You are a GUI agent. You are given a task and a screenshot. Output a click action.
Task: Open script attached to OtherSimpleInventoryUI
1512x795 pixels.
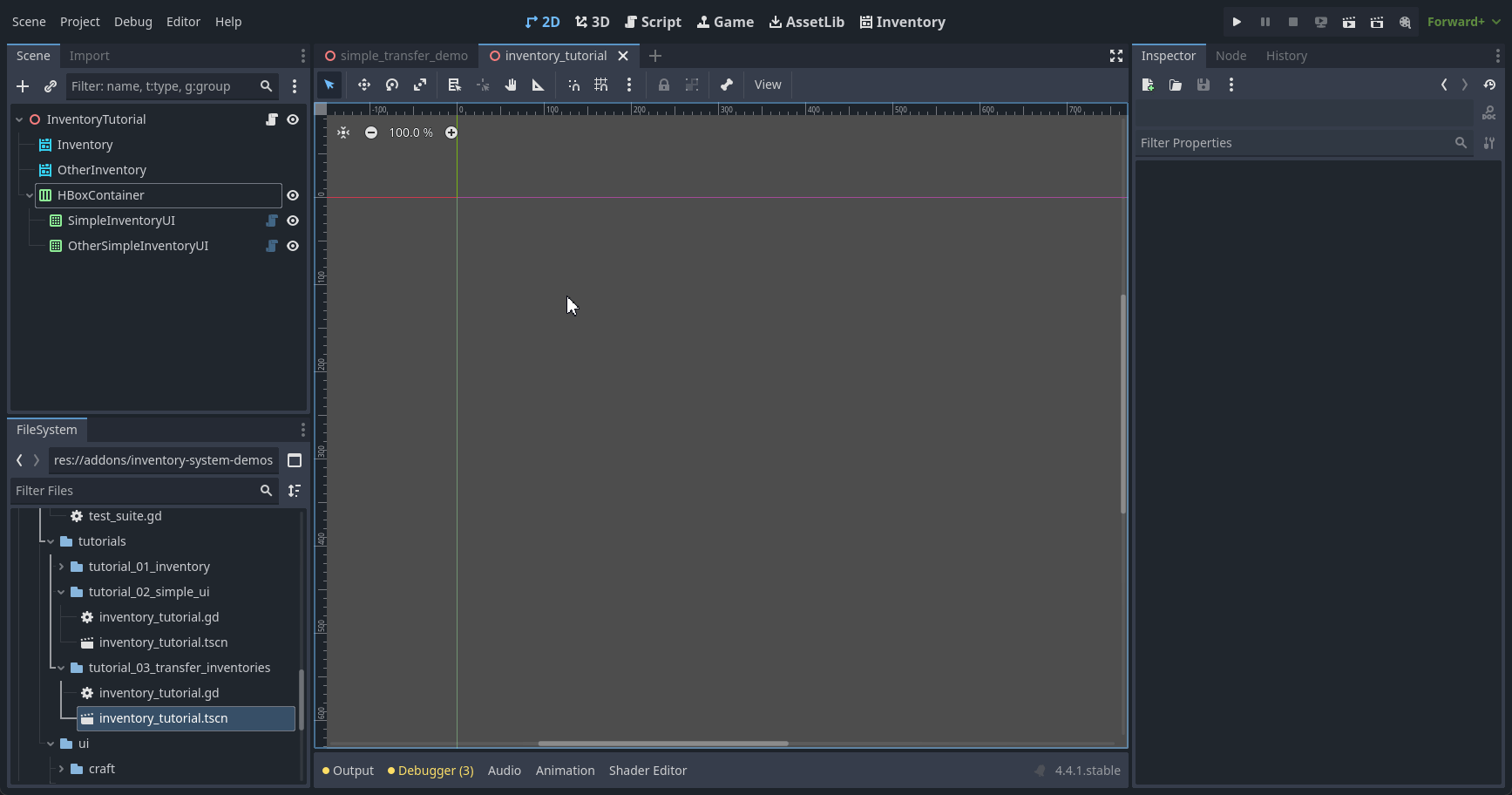tap(272, 246)
